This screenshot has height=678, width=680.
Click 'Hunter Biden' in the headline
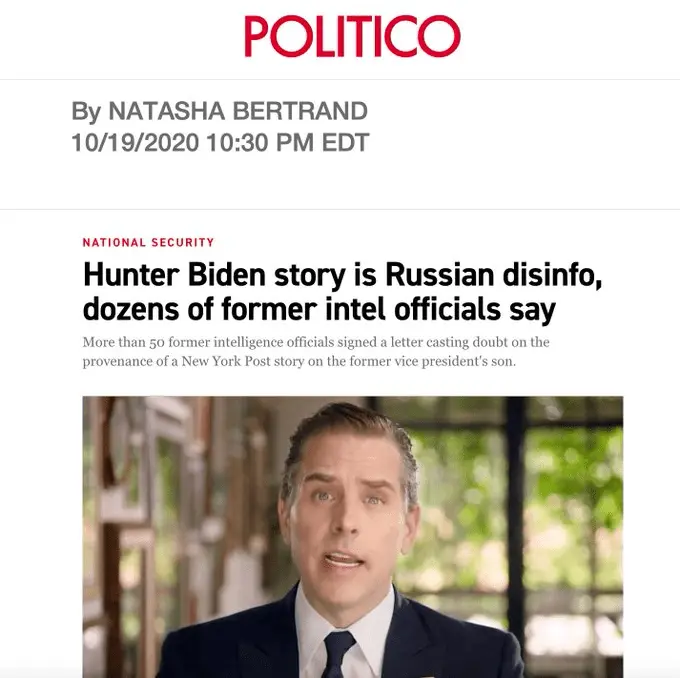(174, 275)
